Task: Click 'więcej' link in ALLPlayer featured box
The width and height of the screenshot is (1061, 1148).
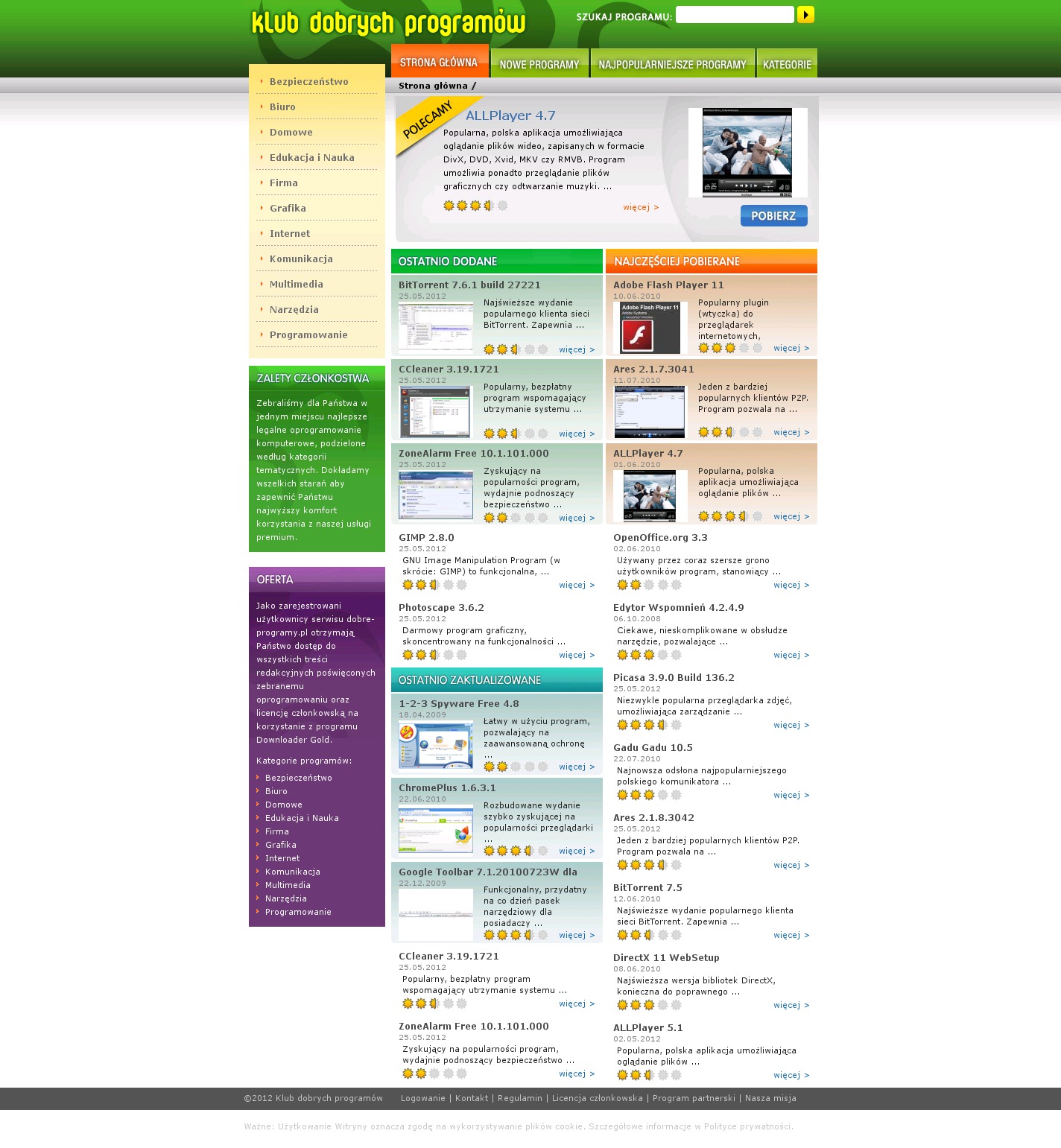Action: click(641, 207)
